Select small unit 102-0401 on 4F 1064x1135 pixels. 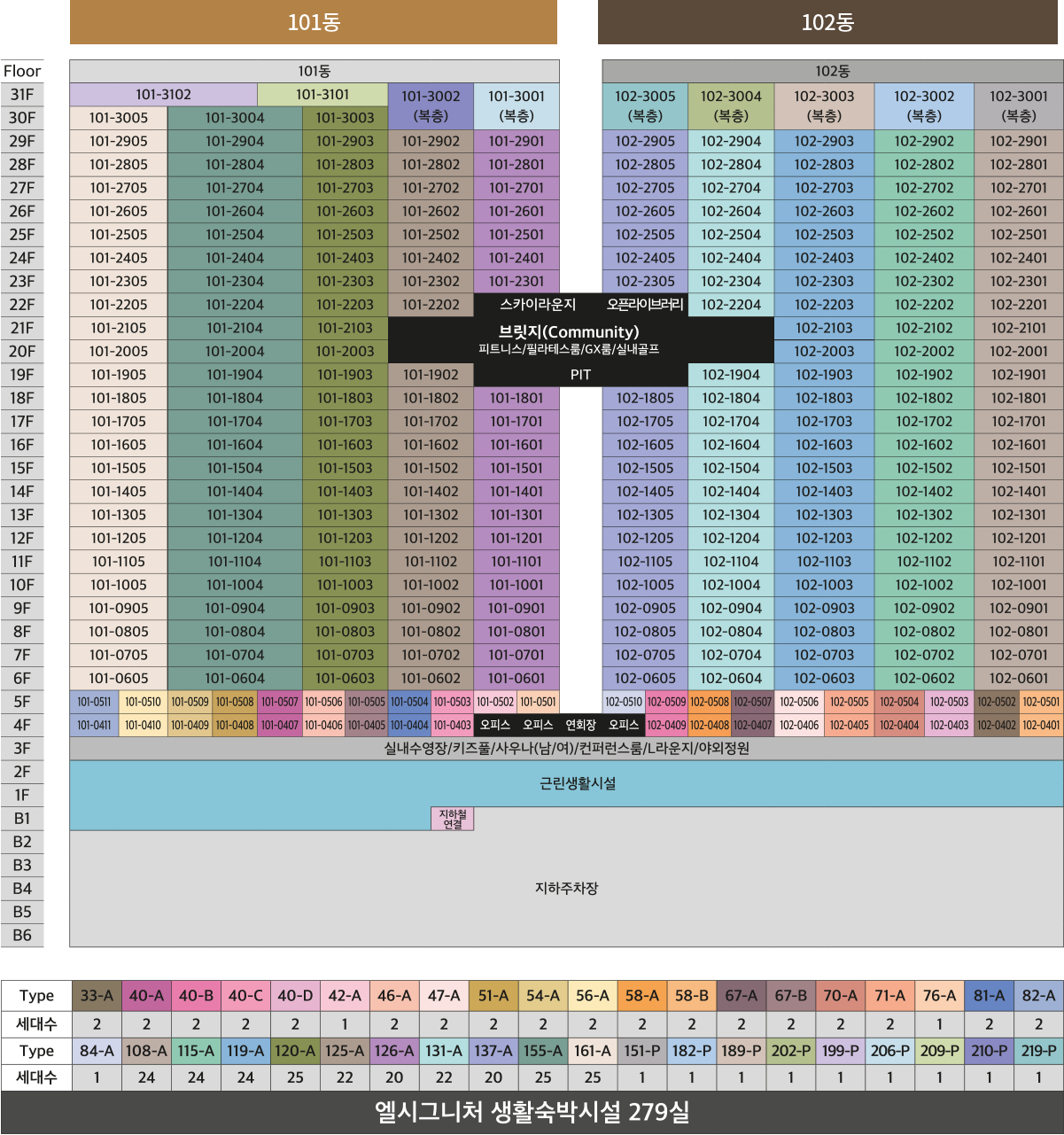(x=1041, y=725)
